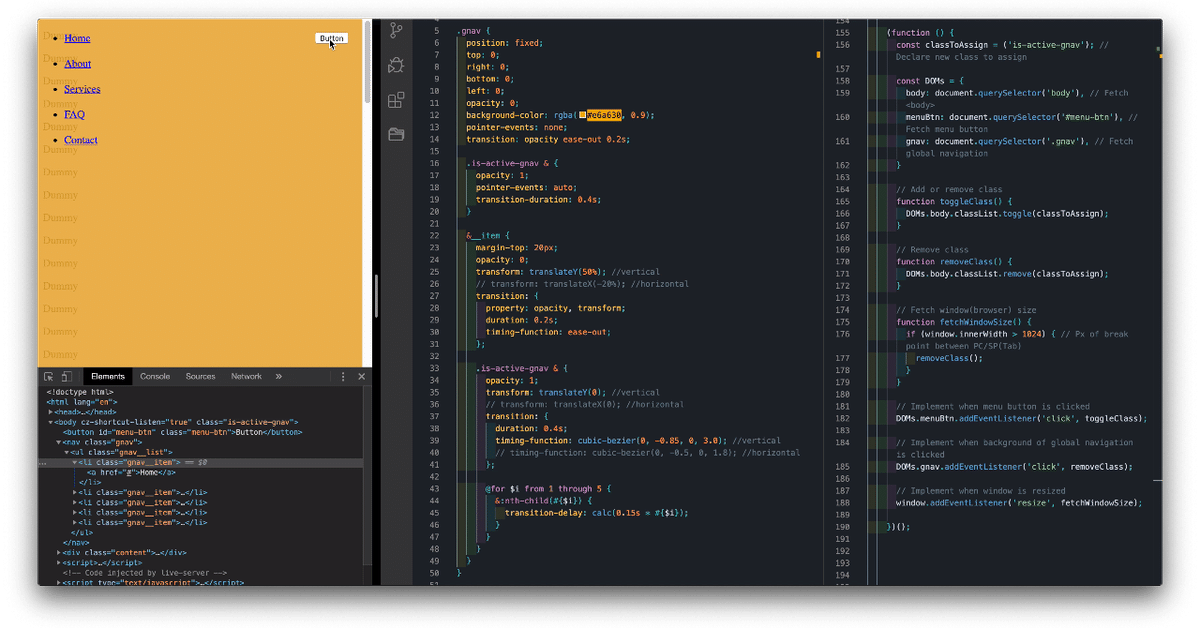Image resolution: width=1200 pixels, height=628 pixels.
Task: Collapse the selected li gnav__item node
Action: tap(75, 463)
